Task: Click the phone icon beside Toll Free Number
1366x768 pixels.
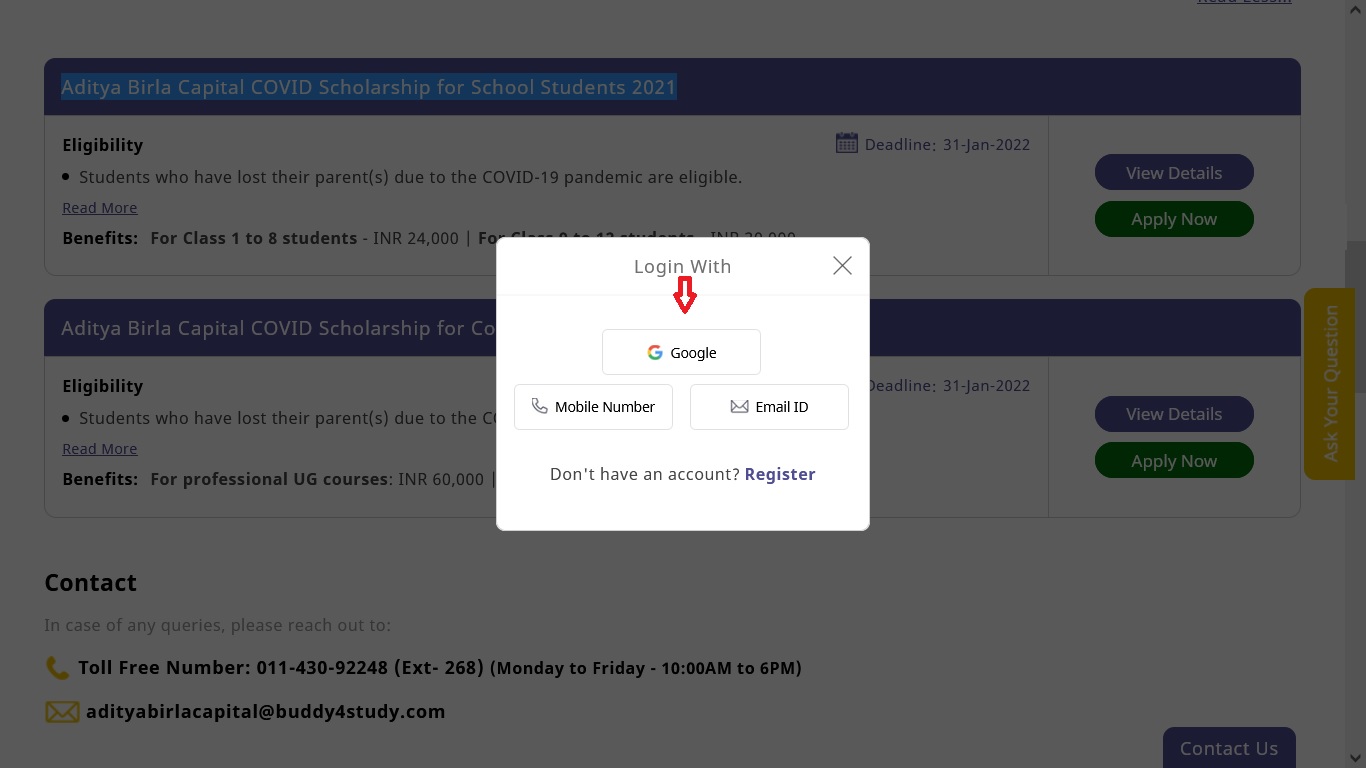Action: click(x=57, y=667)
